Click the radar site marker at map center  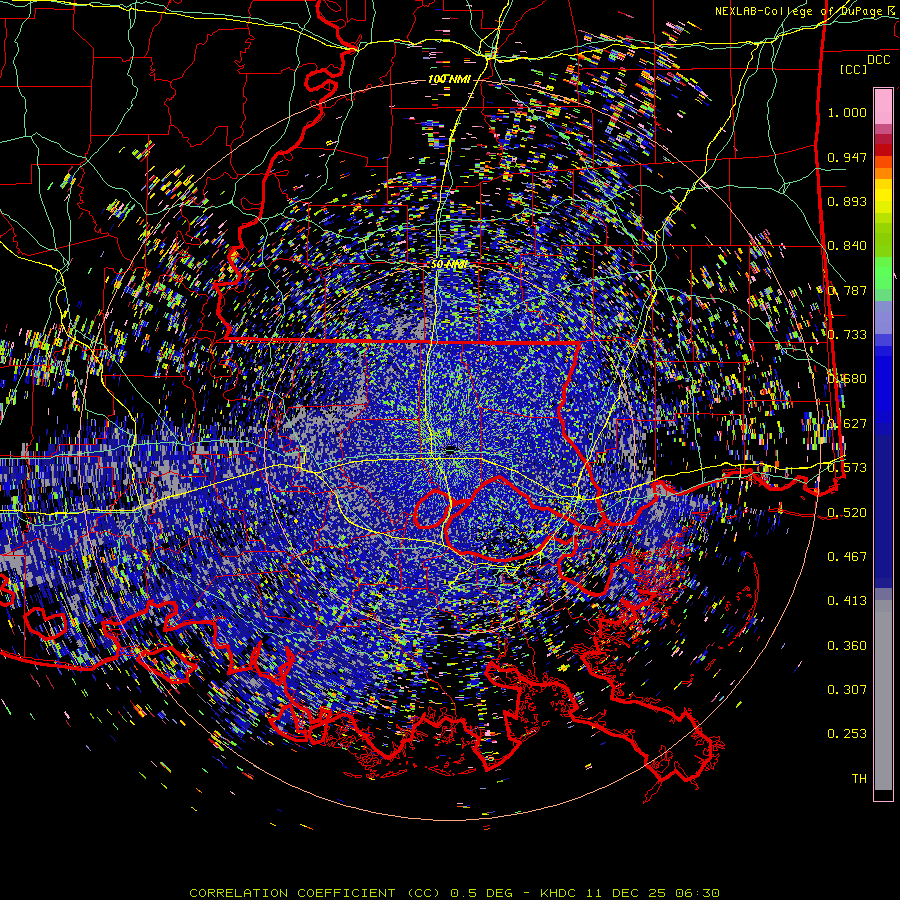tap(451, 449)
